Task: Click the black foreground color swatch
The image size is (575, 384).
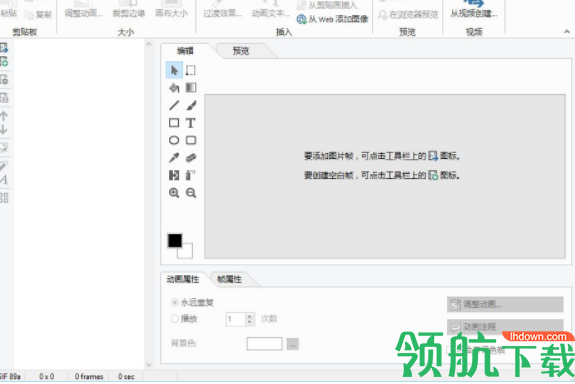Action: 175,241
